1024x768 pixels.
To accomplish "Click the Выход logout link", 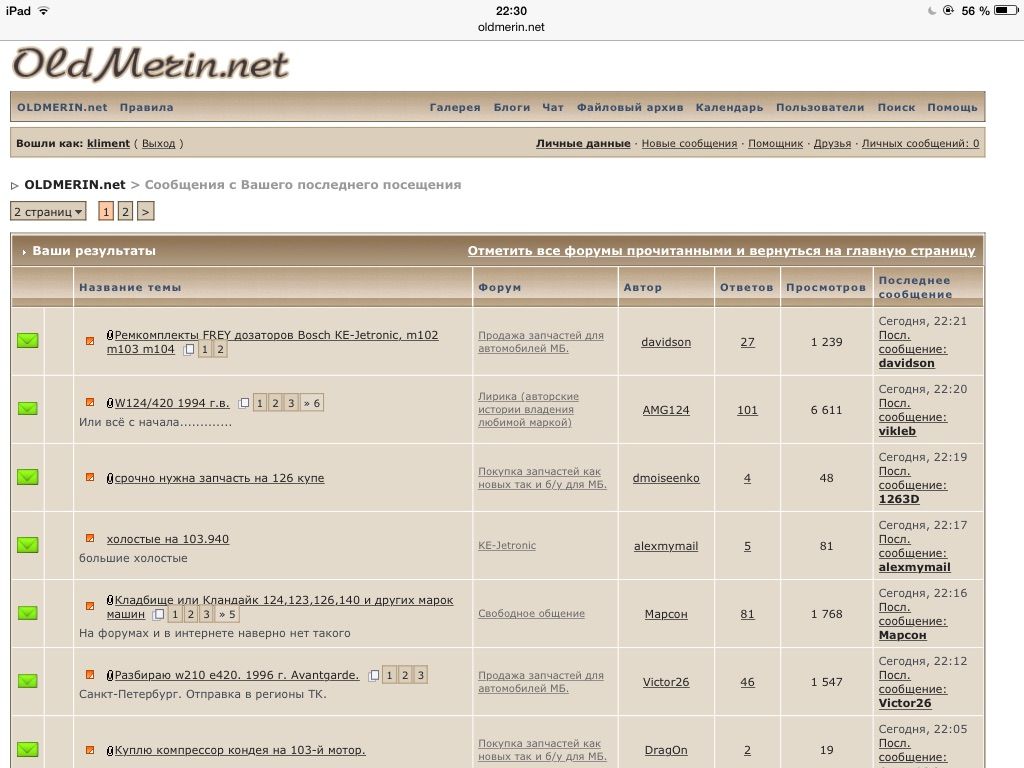I will coord(158,144).
